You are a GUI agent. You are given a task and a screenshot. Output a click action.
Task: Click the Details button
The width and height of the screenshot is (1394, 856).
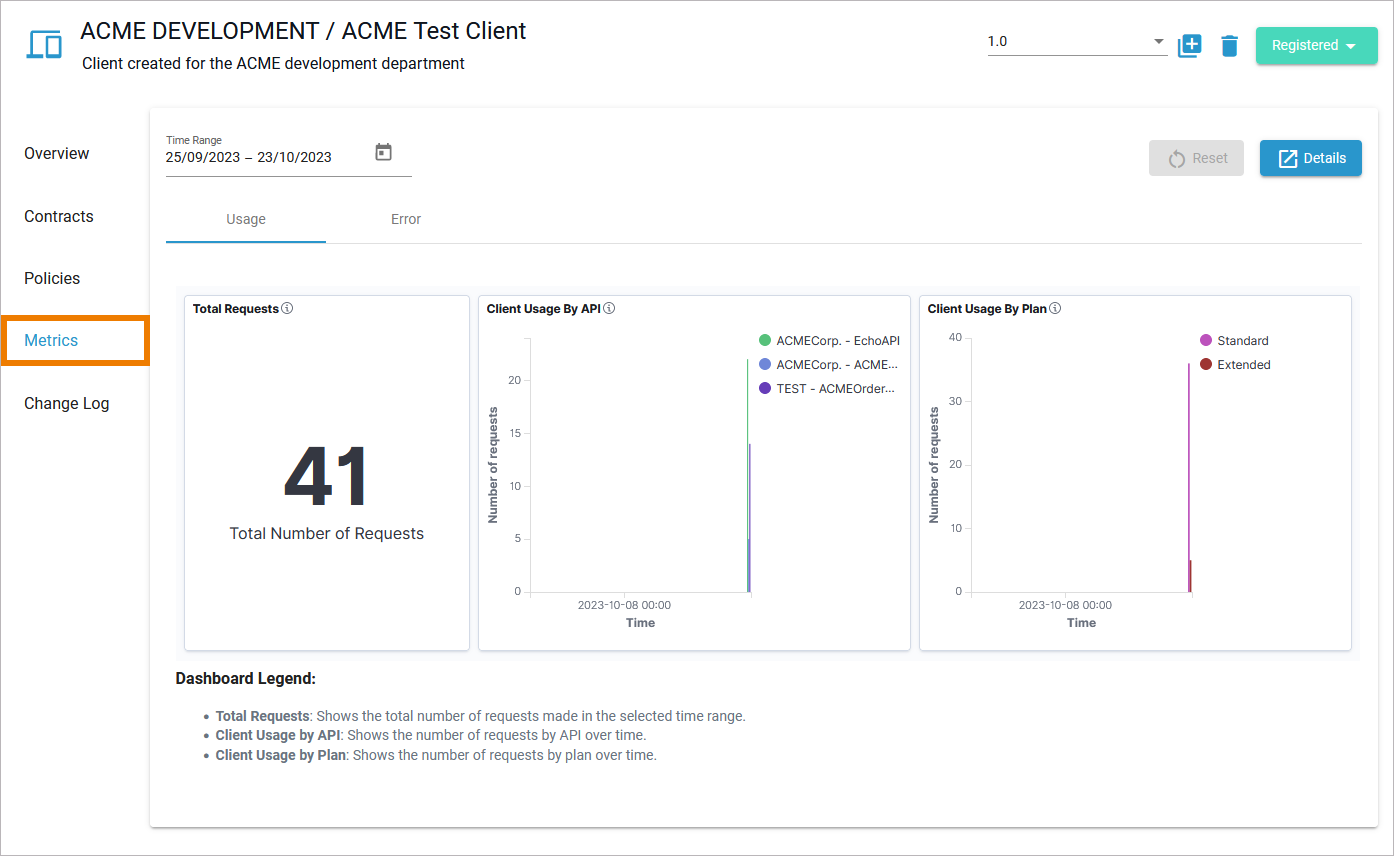click(x=1310, y=158)
